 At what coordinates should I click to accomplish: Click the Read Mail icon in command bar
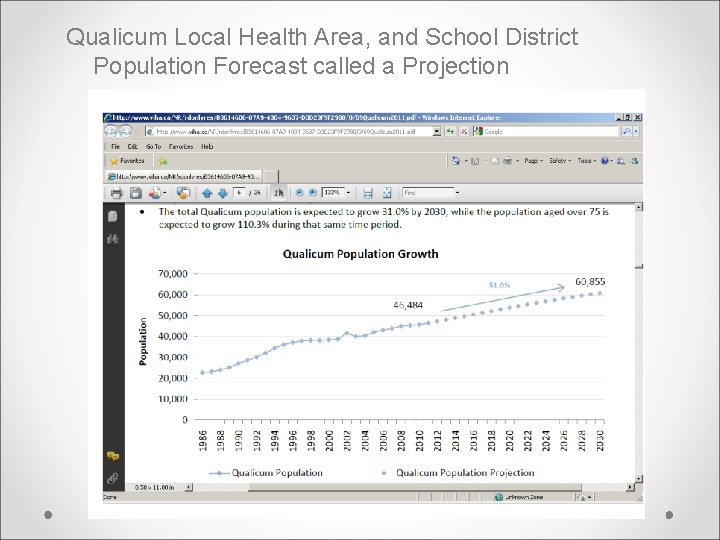pos(495,161)
